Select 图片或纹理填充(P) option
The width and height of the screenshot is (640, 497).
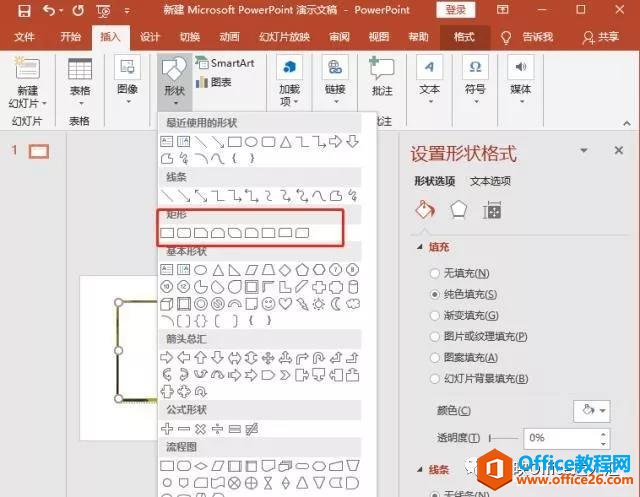click(479, 337)
